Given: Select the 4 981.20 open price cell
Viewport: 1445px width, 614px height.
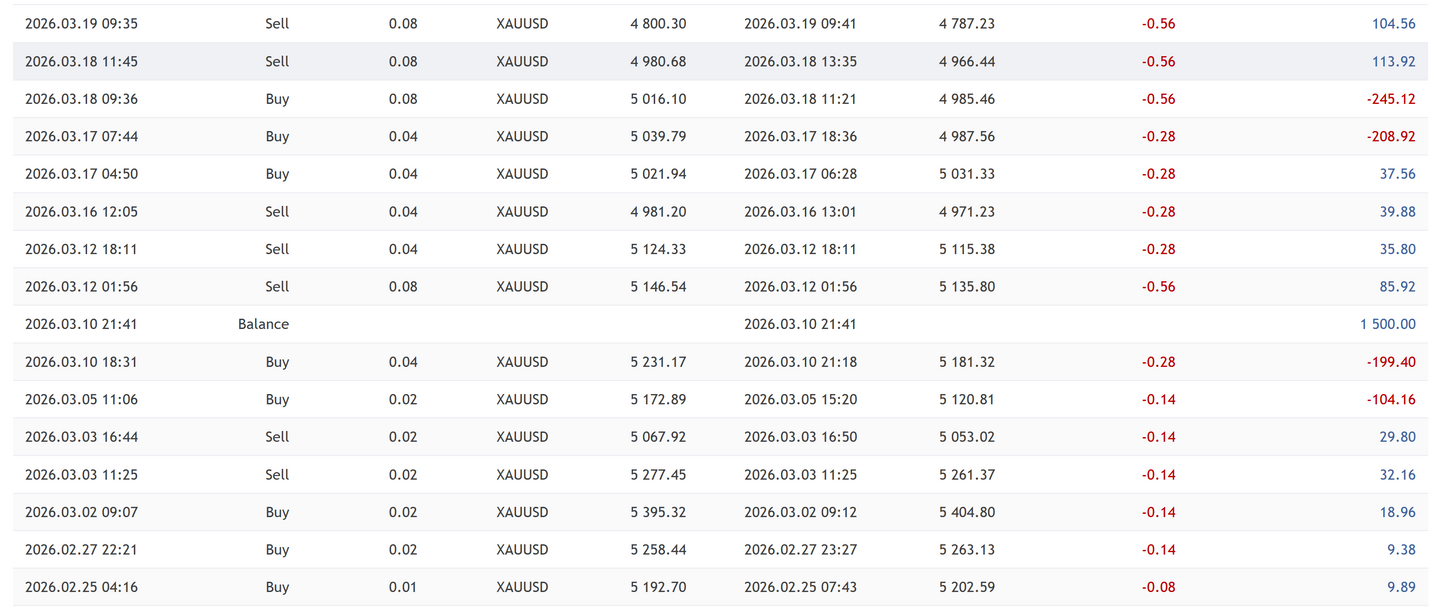Looking at the screenshot, I should [x=658, y=212].
